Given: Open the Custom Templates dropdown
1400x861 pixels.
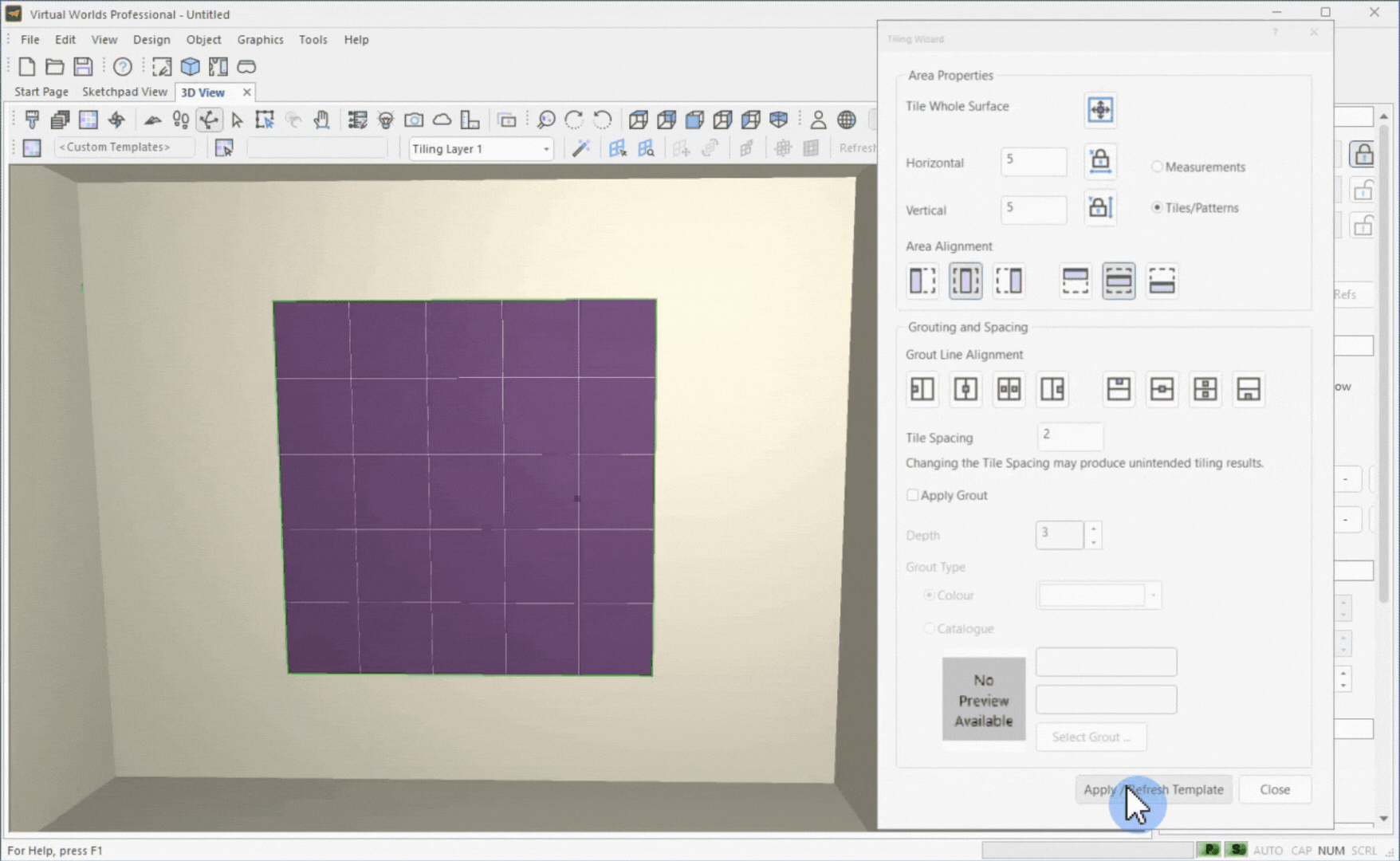Looking at the screenshot, I should 124,147.
